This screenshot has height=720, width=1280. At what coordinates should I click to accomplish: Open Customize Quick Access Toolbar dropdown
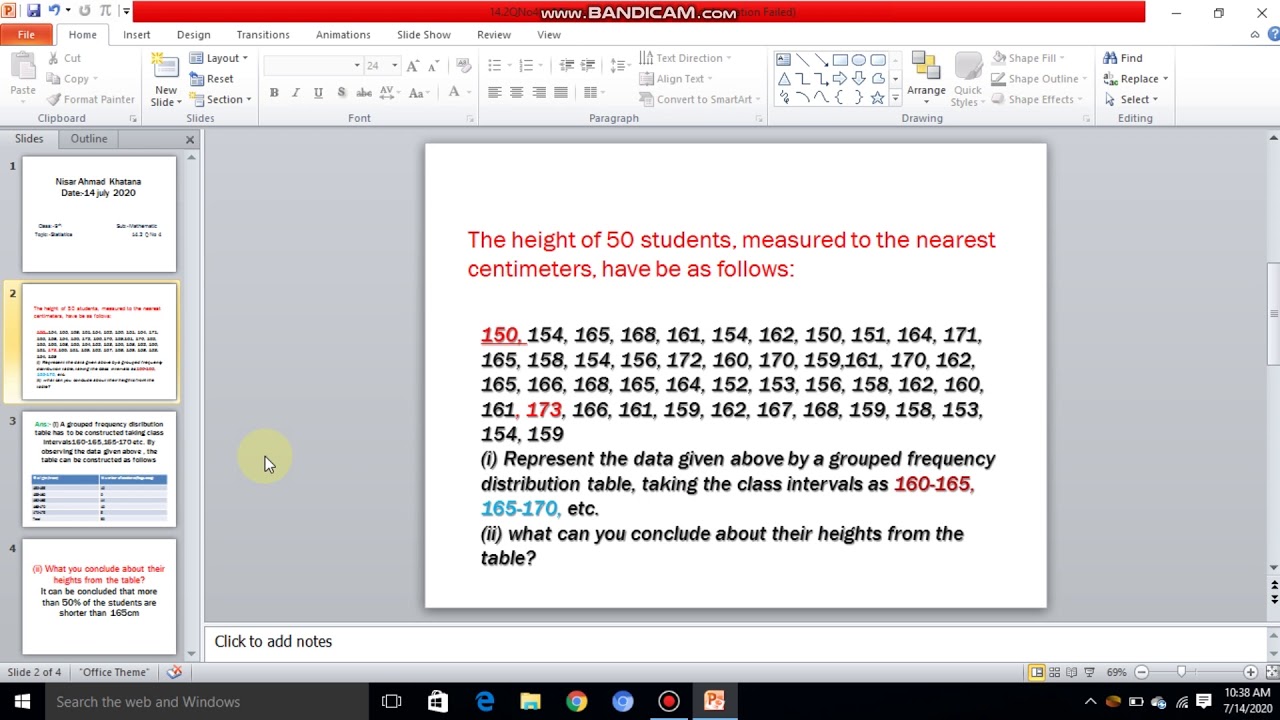[126, 11]
